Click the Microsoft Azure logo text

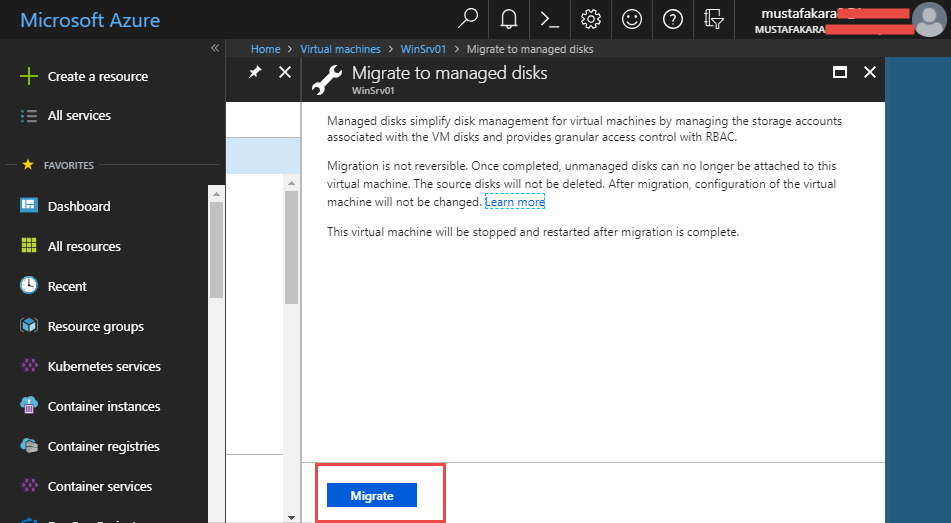click(x=90, y=20)
